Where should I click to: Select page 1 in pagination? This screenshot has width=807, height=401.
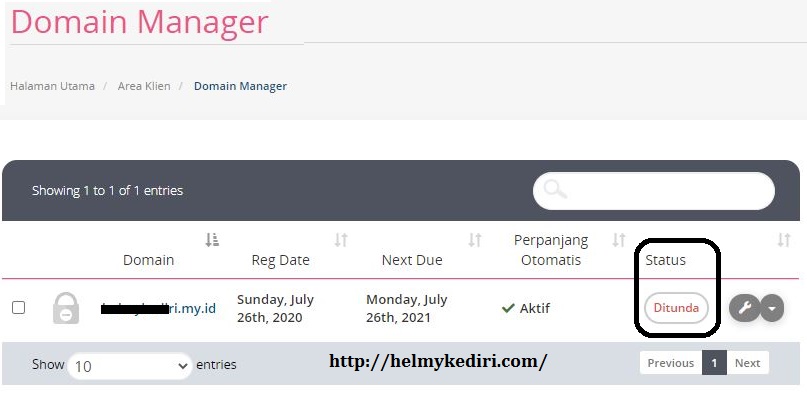click(714, 363)
